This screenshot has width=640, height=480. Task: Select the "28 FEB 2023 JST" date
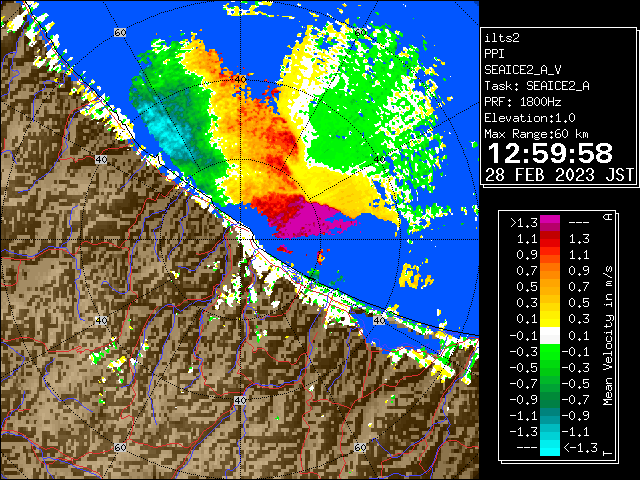click(559, 175)
